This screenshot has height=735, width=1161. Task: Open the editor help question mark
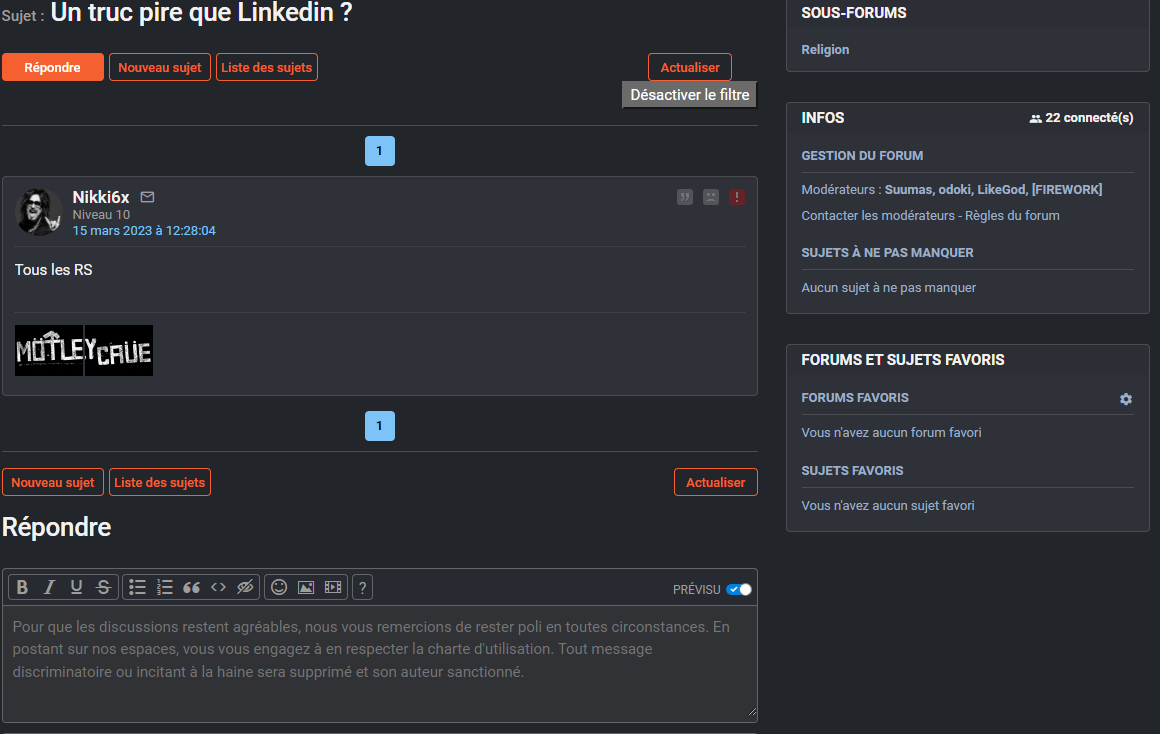click(362, 588)
